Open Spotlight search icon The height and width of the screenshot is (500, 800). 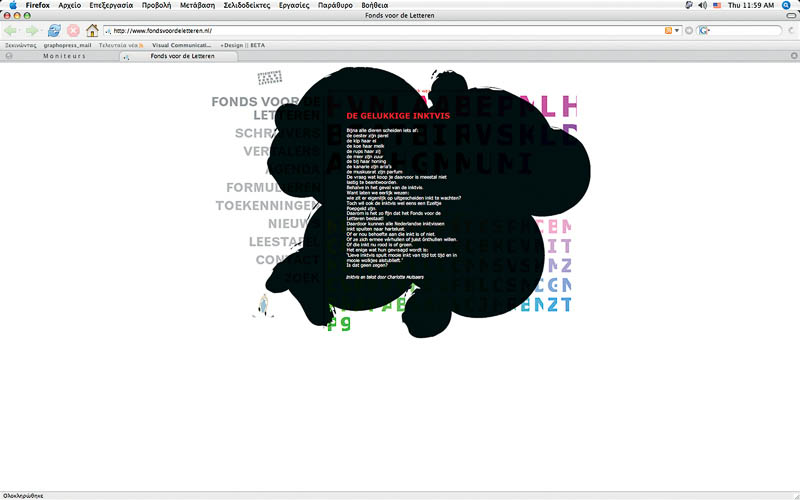786,5
